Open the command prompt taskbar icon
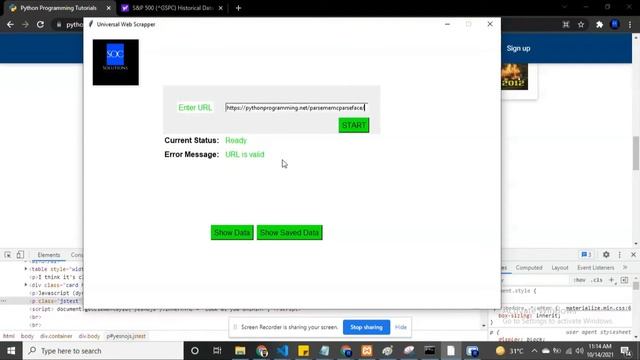Image resolution: width=640 pixels, height=360 pixels. [429, 351]
